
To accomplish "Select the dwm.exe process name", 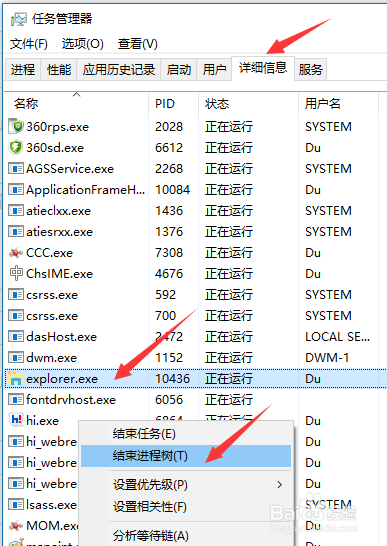I will 52,358.
